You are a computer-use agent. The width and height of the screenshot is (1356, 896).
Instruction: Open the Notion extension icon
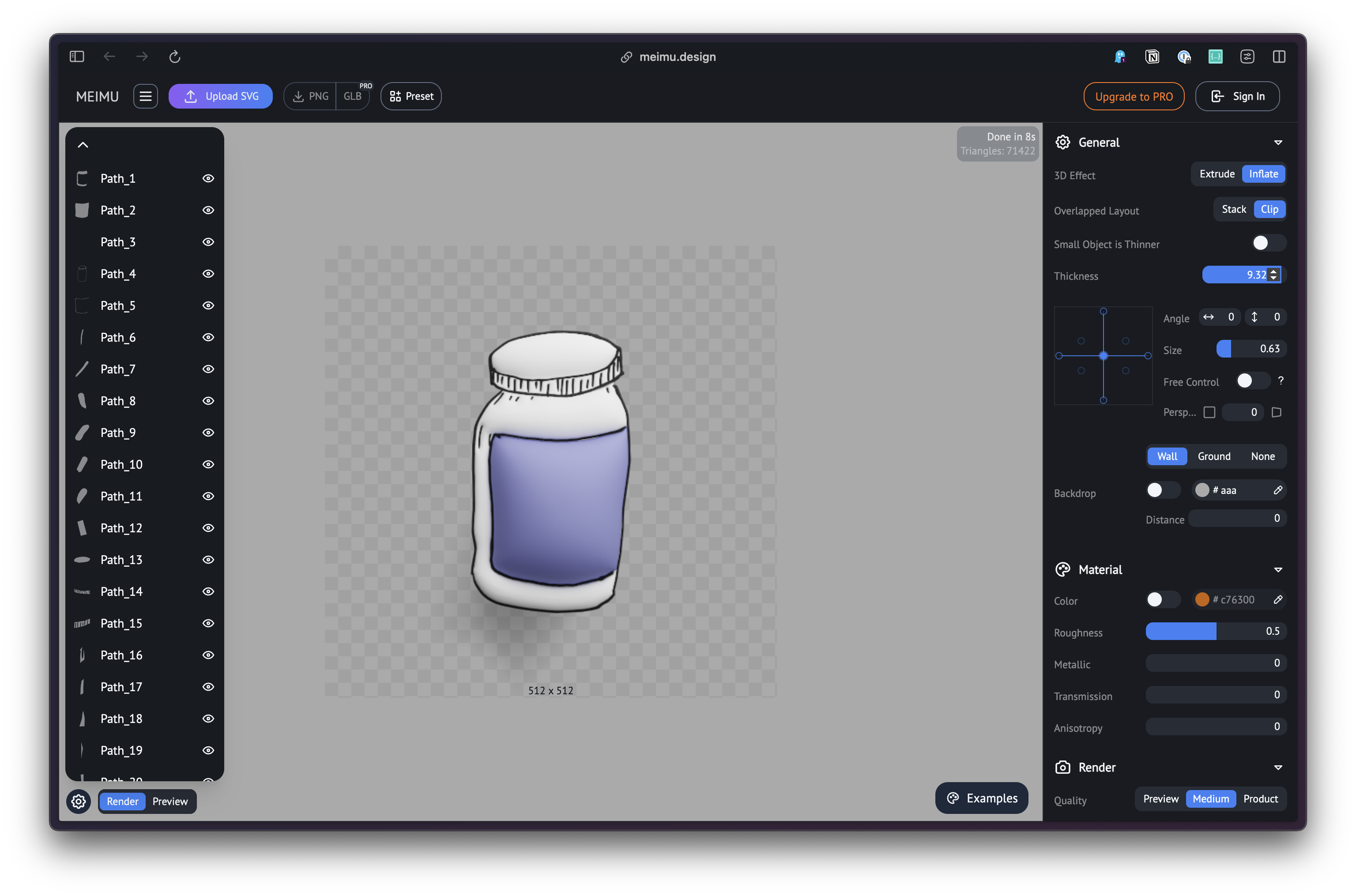point(1152,56)
